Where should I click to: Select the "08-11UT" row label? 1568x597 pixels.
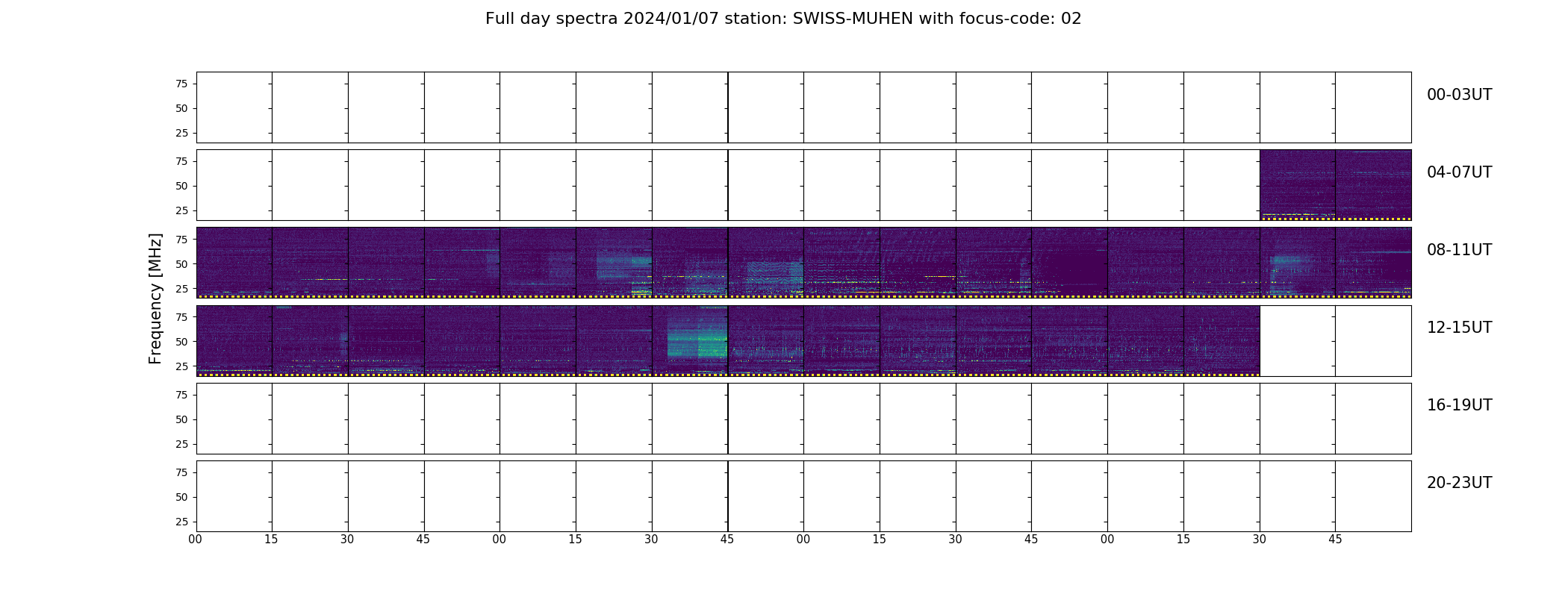click(x=1459, y=250)
